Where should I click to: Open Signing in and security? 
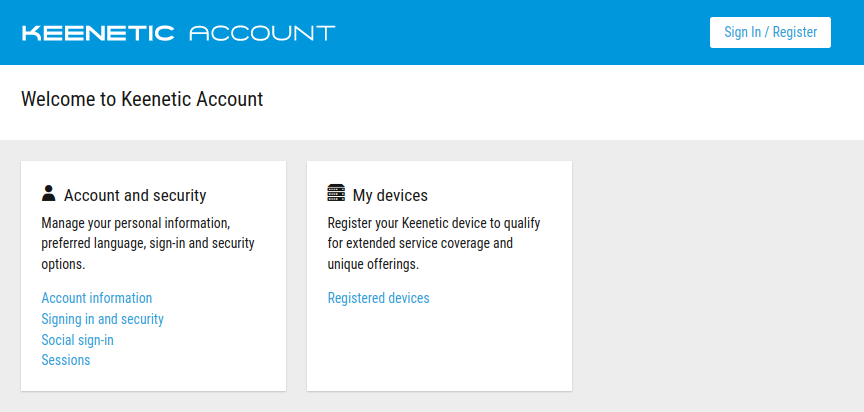102,319
